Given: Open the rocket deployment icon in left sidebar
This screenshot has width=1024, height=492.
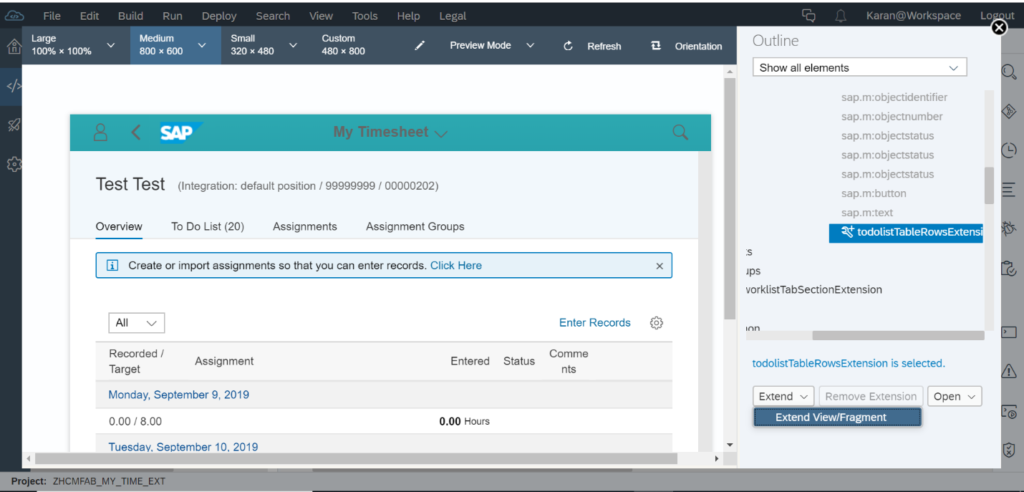Looking at the screenshot, I should [12, 125].
